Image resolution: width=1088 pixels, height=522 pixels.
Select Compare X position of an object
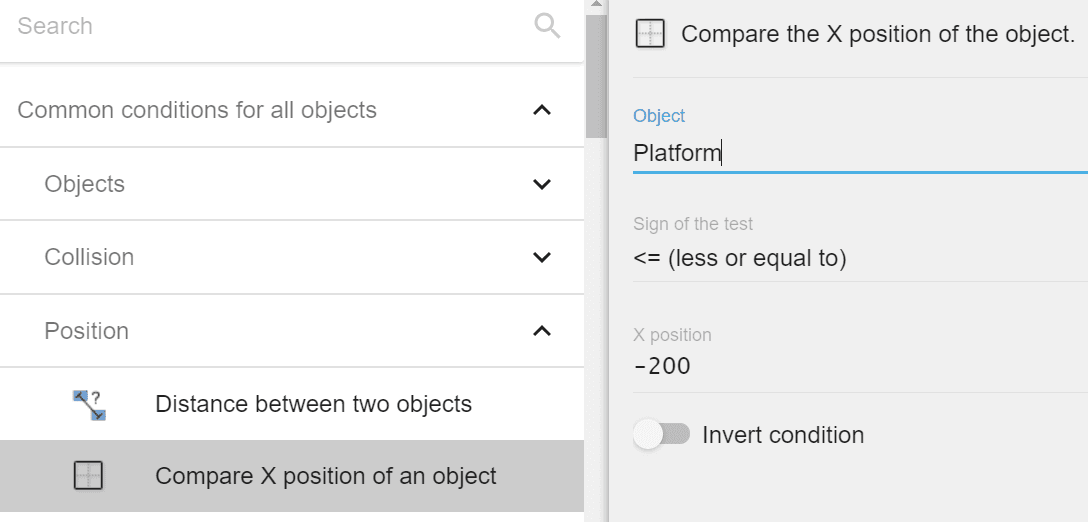(325, 476)
